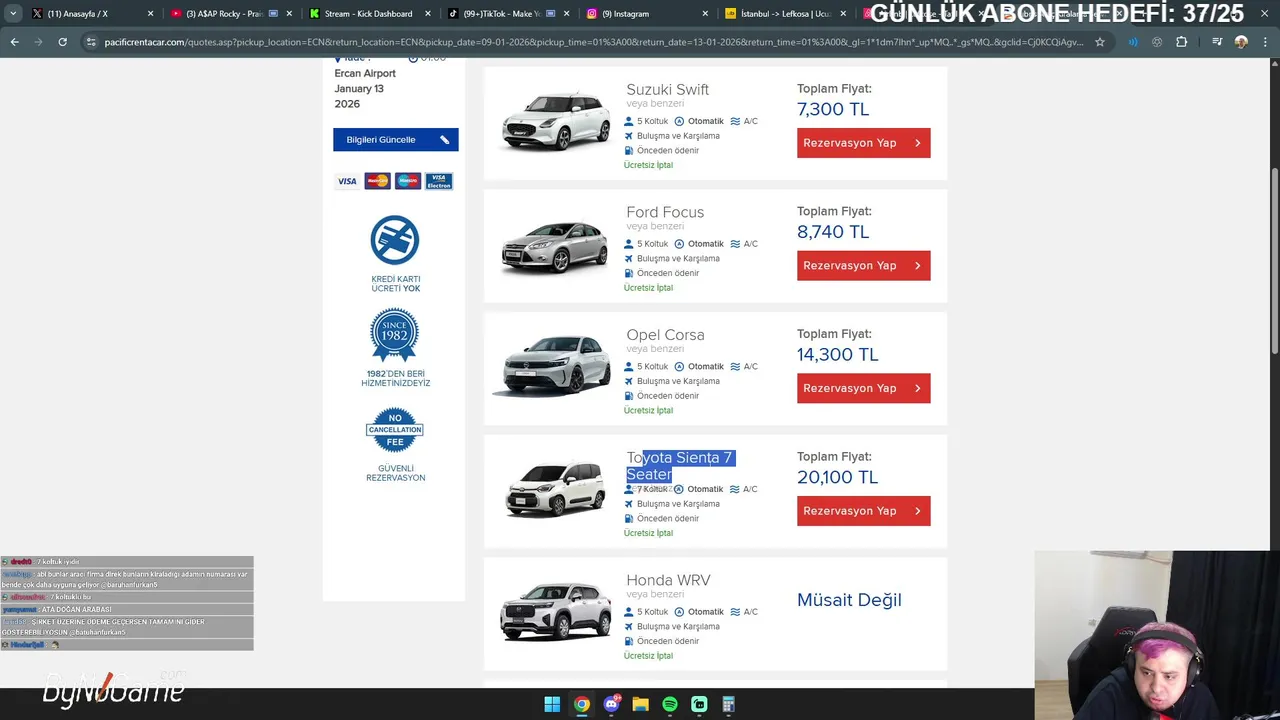Viewport: 1280px width, 720px height.
Task: Click the page vertical scrollbar
Action: [1274, 260]
